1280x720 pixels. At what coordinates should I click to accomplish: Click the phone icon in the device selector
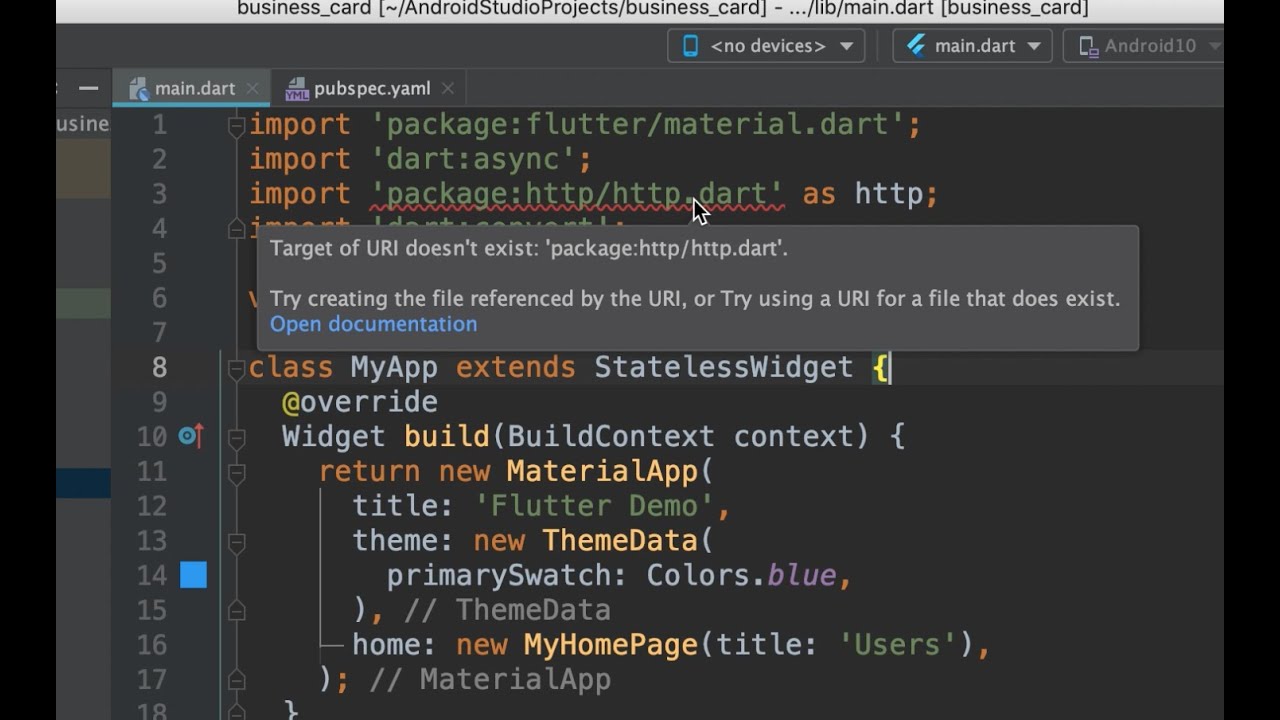click(x=690, y=46)
